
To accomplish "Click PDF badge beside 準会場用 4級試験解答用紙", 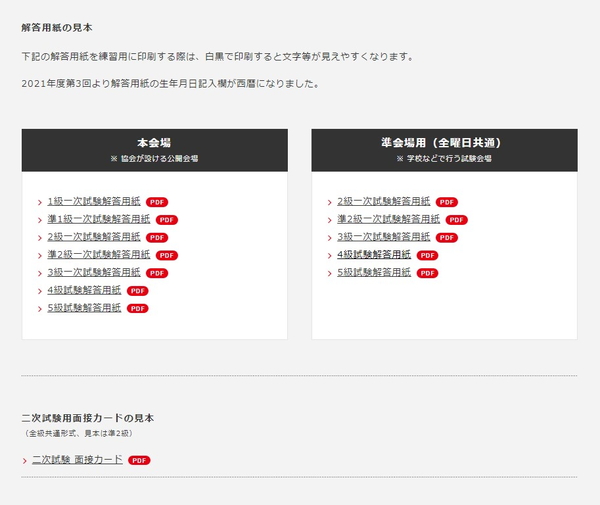I will click(x=427, y=256).
